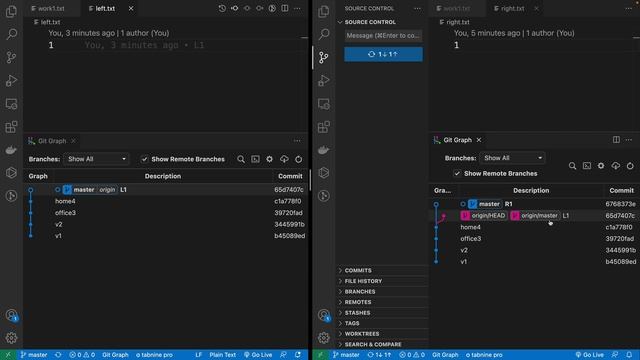Click Plain Text language mode in status bar

click(x=222, y=355)
